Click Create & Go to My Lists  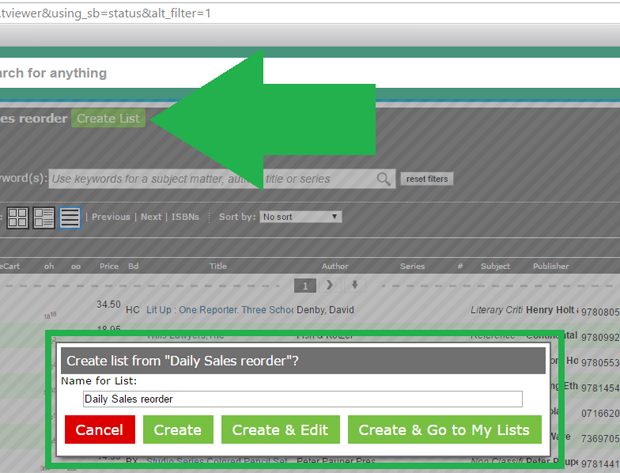(444, 430)
